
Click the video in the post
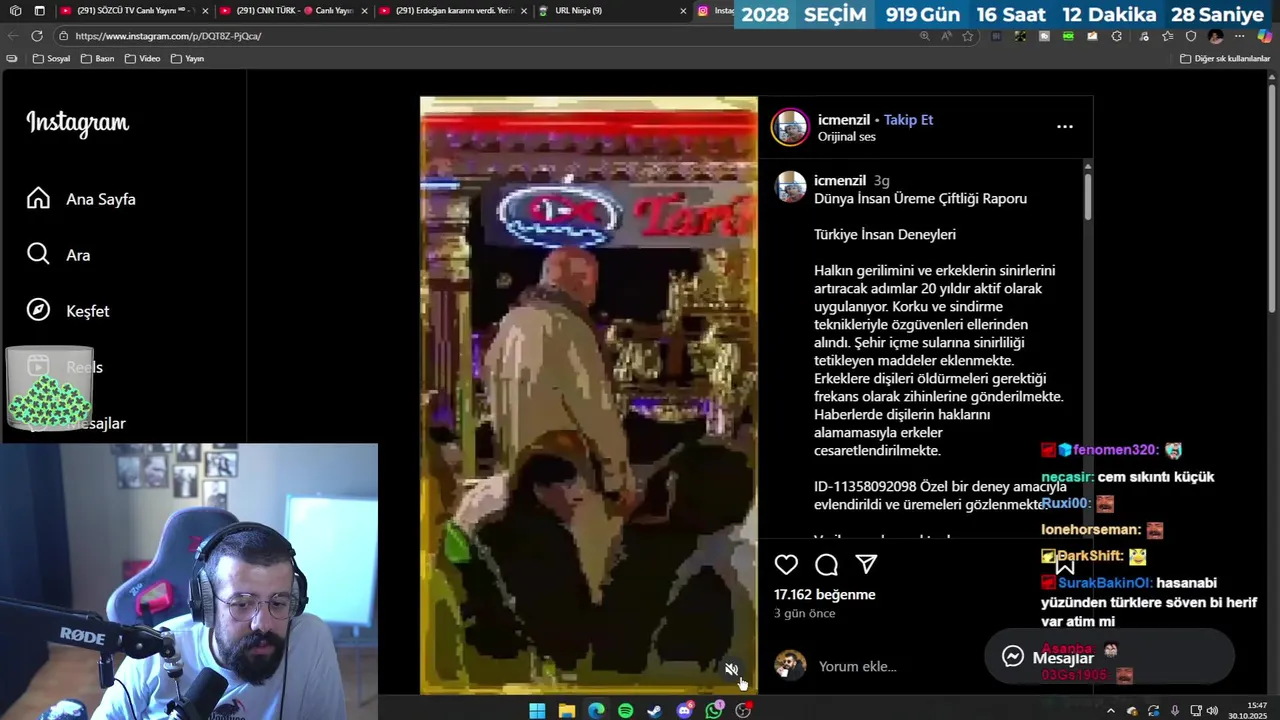point(589,395)
